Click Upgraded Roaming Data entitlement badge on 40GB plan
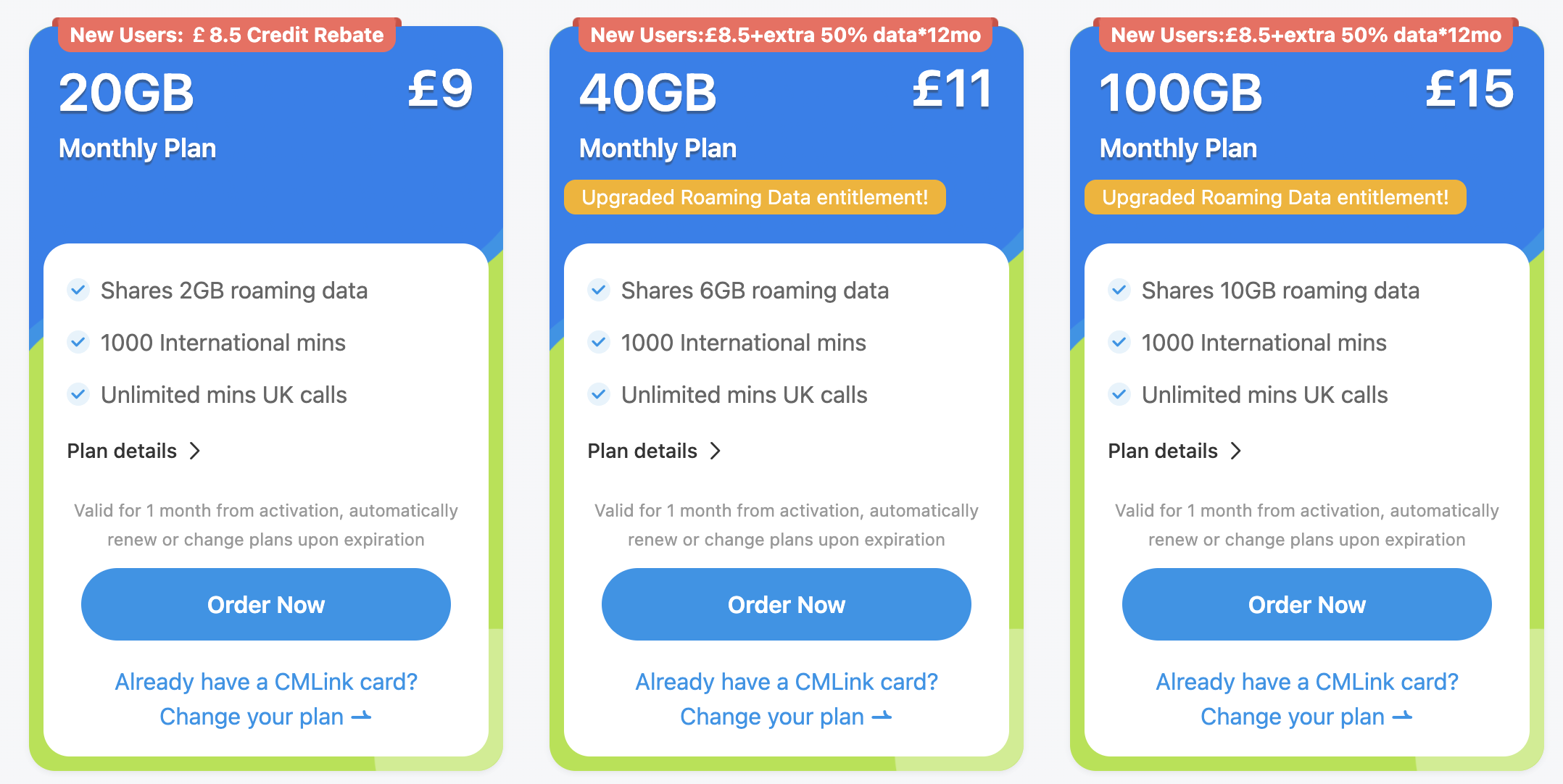Screen dimensions: 1563x784 click(755, 197)
